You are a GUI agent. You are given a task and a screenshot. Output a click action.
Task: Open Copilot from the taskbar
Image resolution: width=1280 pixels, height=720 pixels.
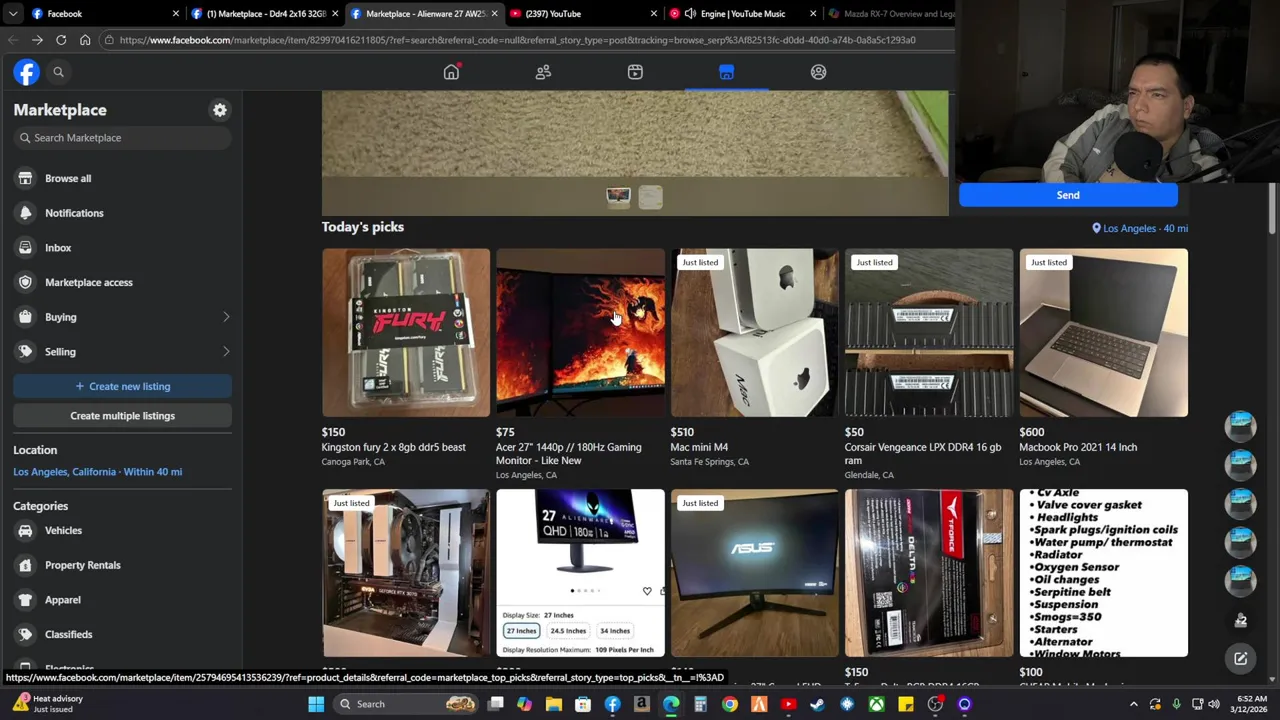pos(524,704)
